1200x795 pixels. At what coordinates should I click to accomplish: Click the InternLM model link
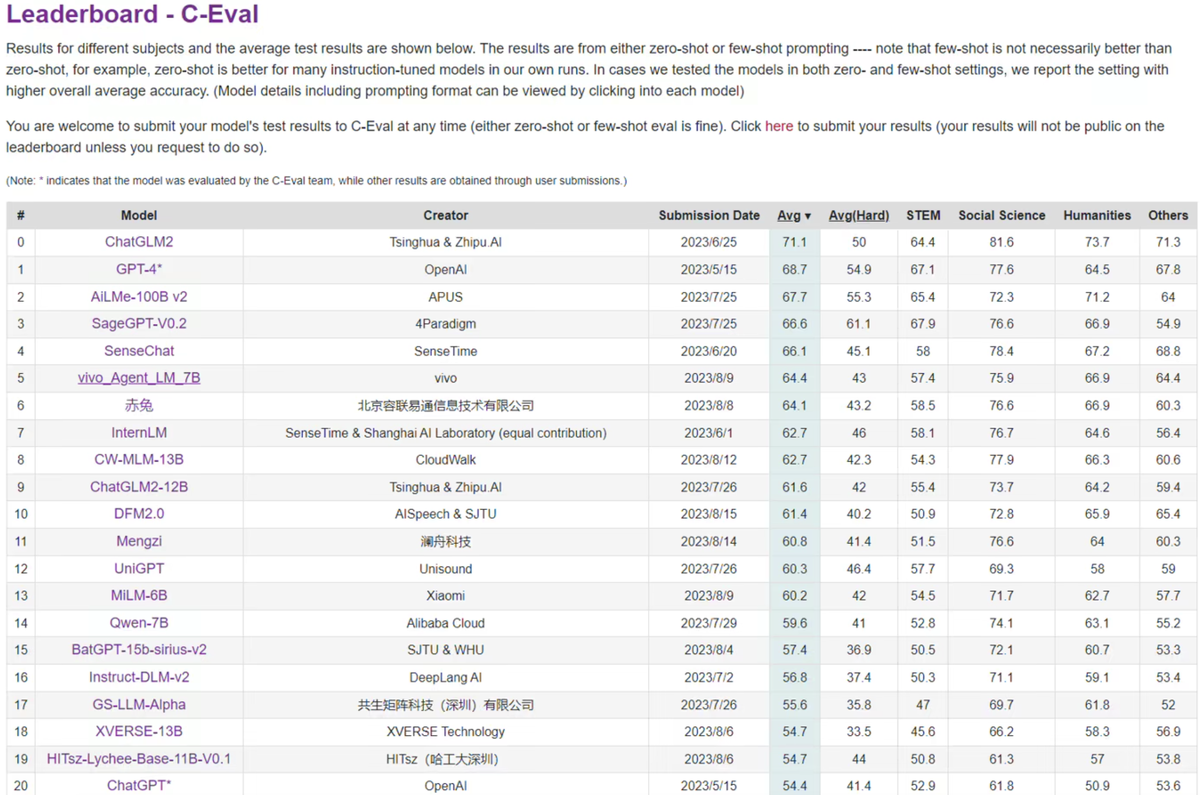click(139, 433)
